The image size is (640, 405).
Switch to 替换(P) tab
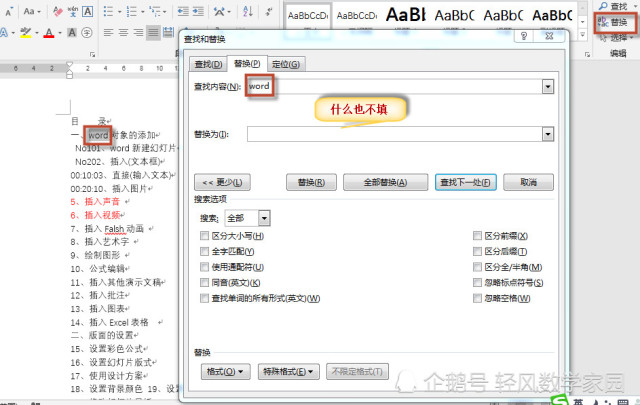[x=247, y=64]
